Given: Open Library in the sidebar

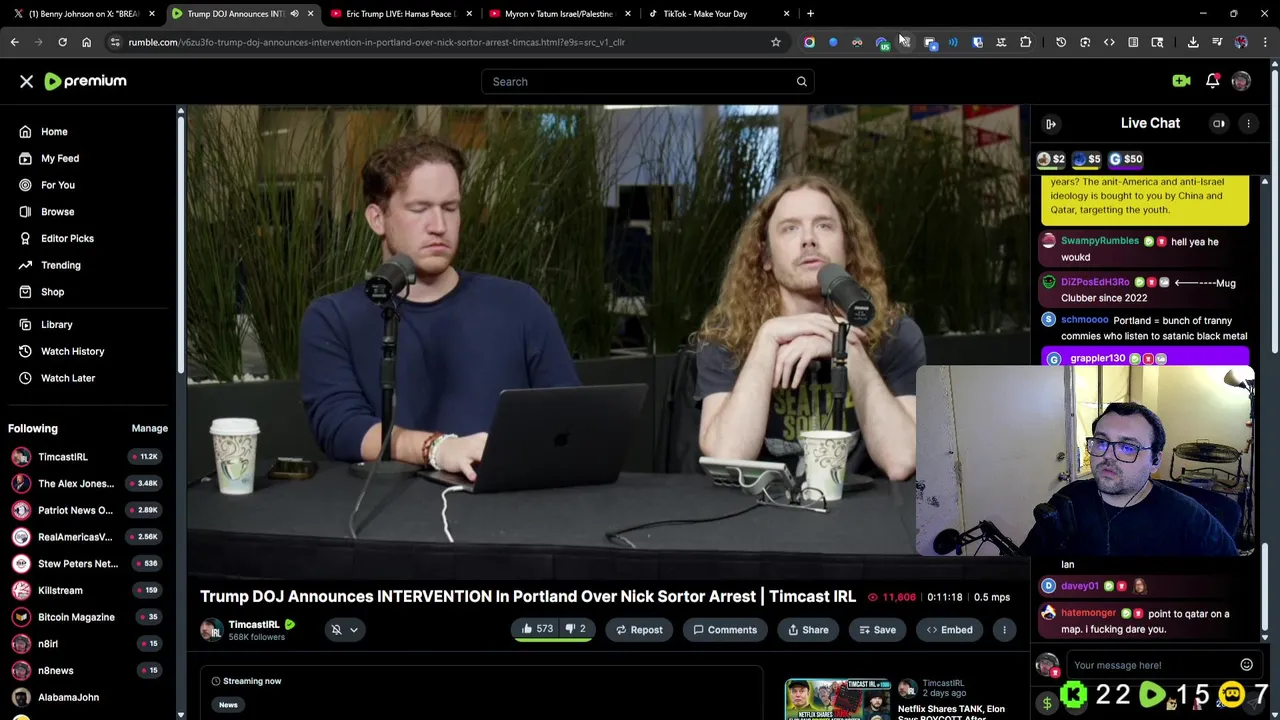Looking at the screenshot, I should (x=57, y=325).
